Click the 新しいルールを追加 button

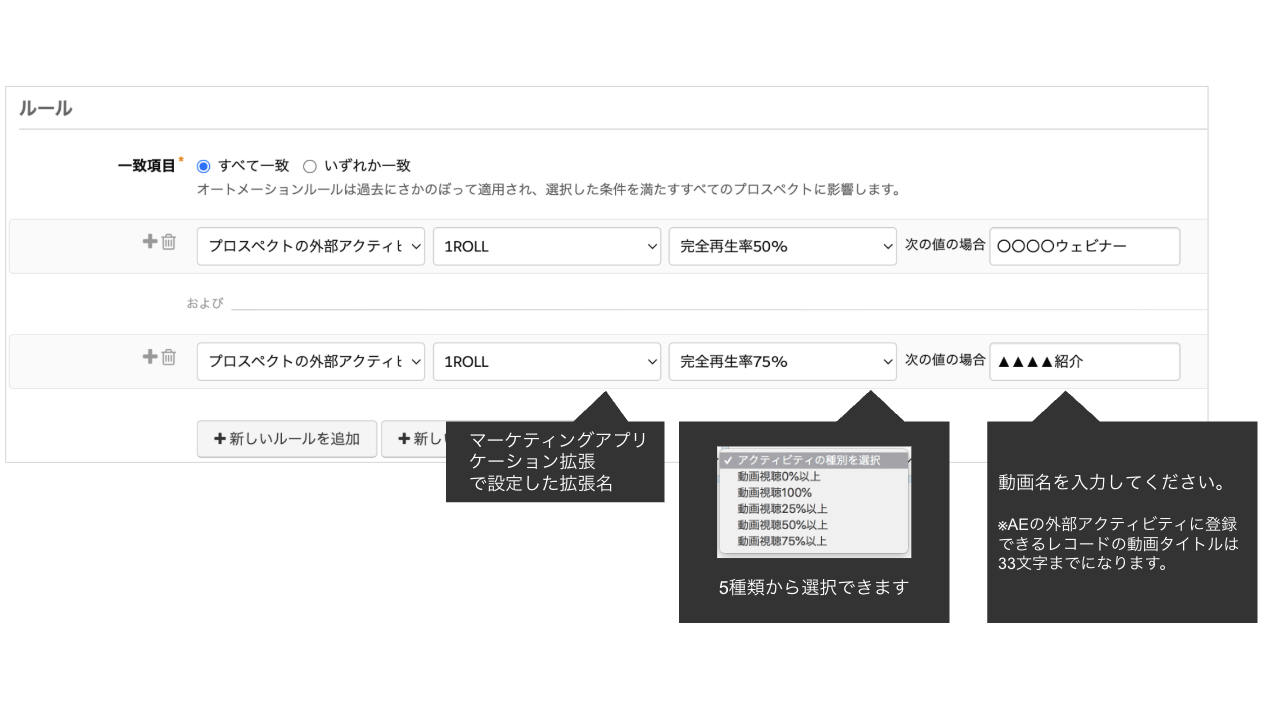(x=286, y=439)
